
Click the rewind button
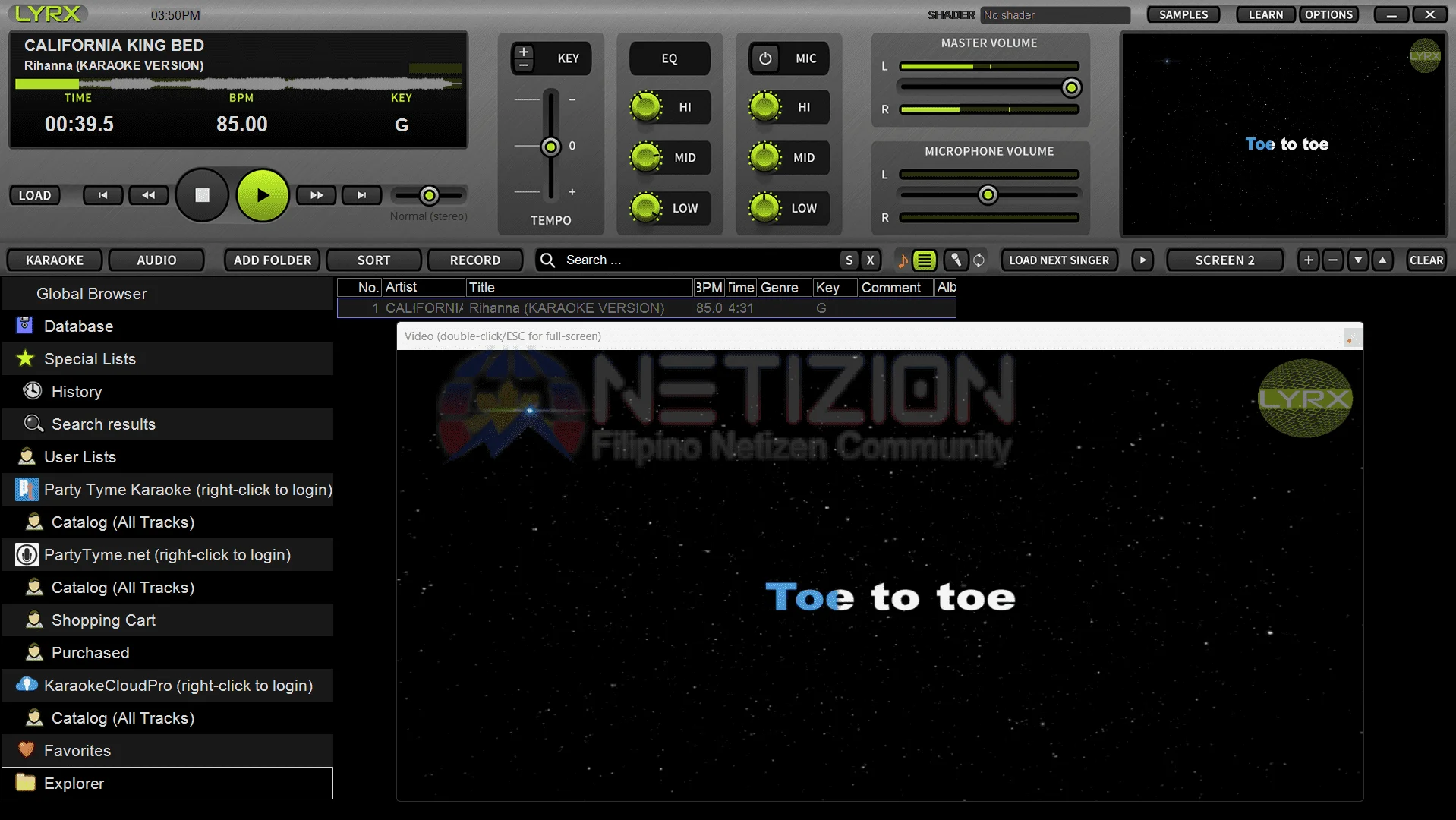click(x=149, y=195)
